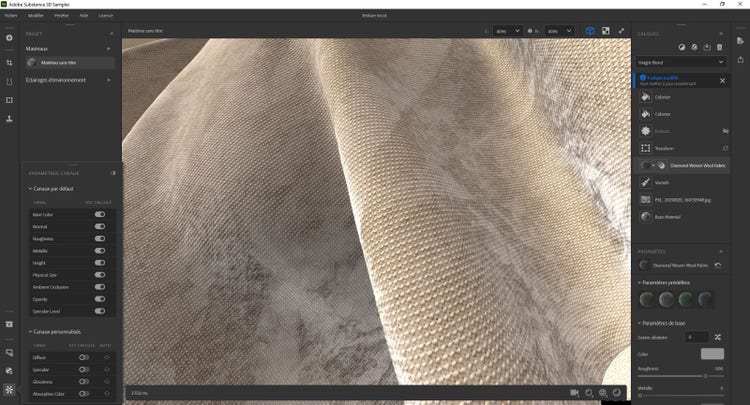This screenshot has width=750, height=405.
Task: Open the Aide menu
Action: point(84,15)
